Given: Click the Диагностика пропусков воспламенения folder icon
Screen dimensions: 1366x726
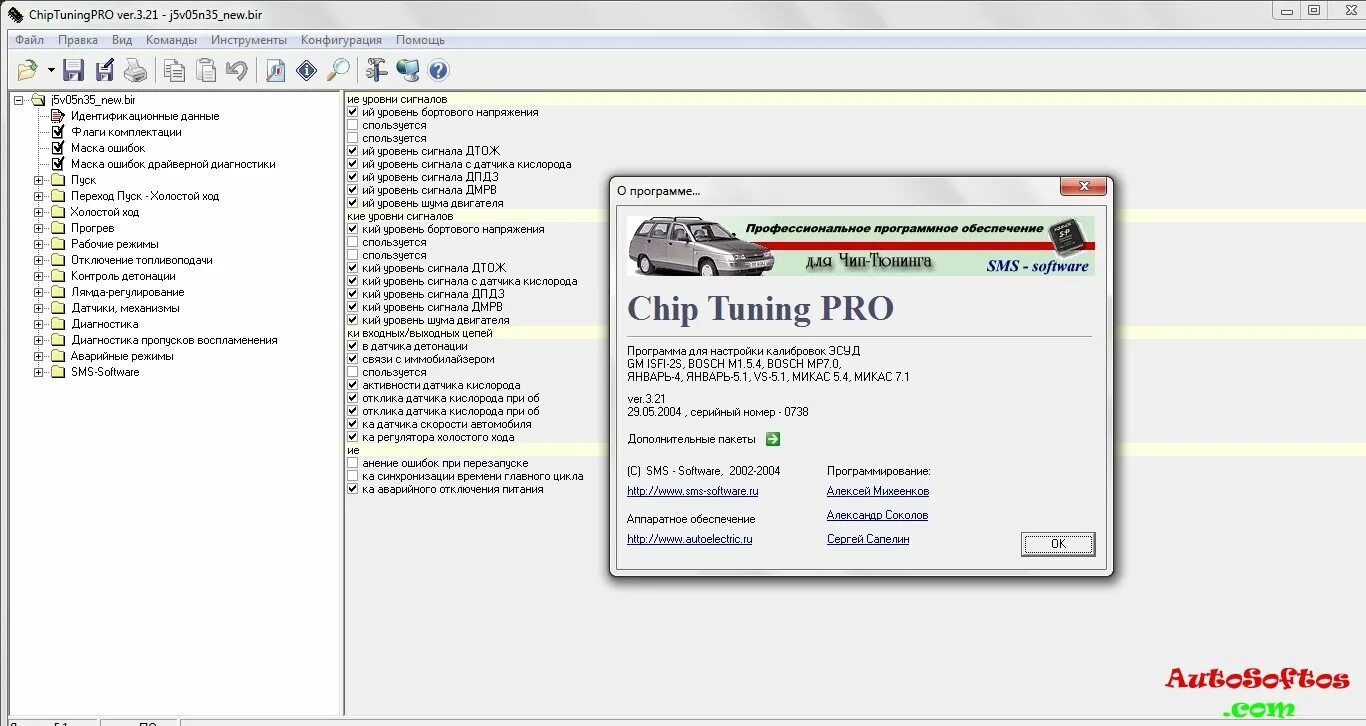Looking at the screenshot, I should coord(58,340).
